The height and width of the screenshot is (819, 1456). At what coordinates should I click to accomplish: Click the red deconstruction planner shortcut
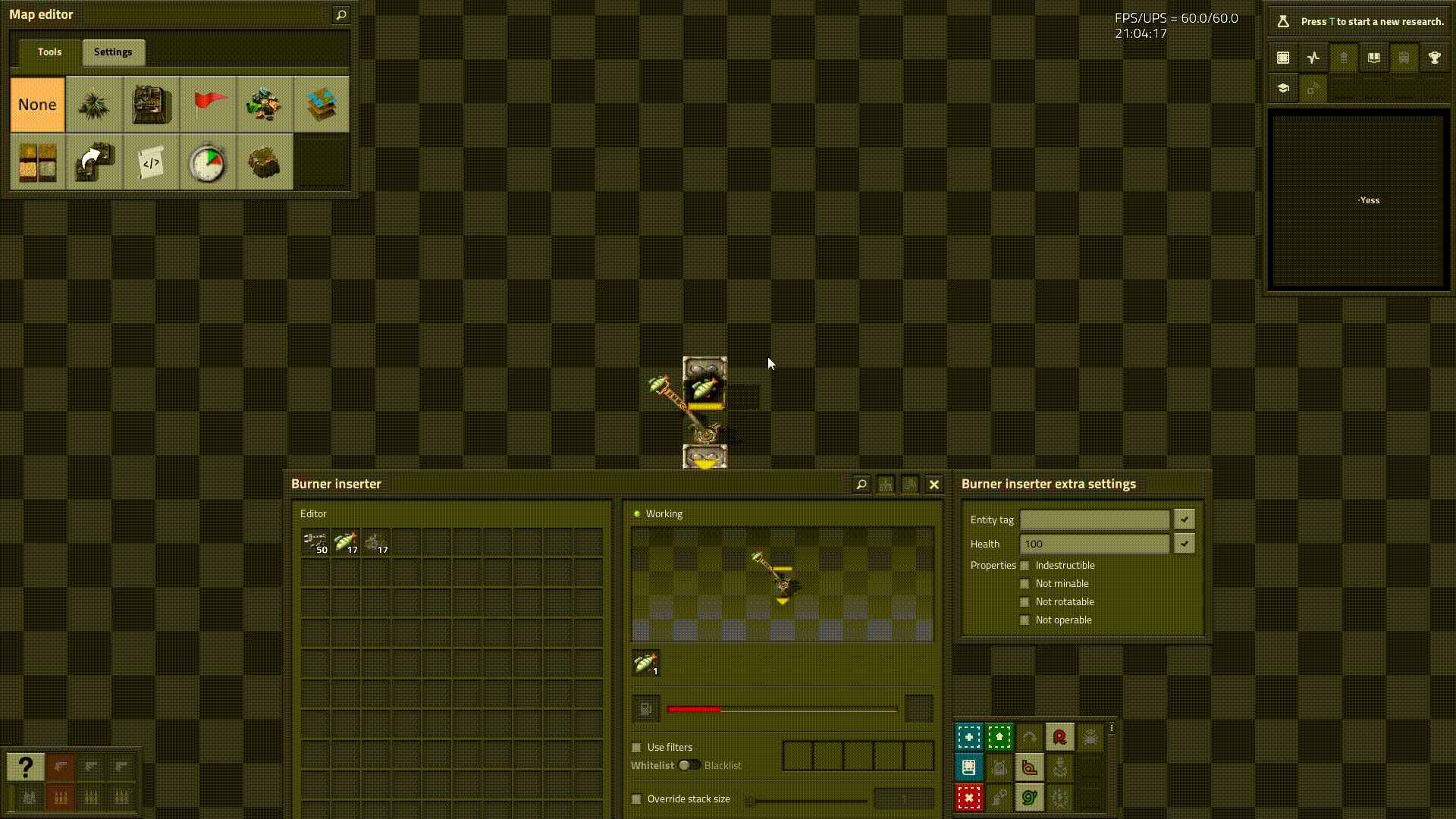968,798
